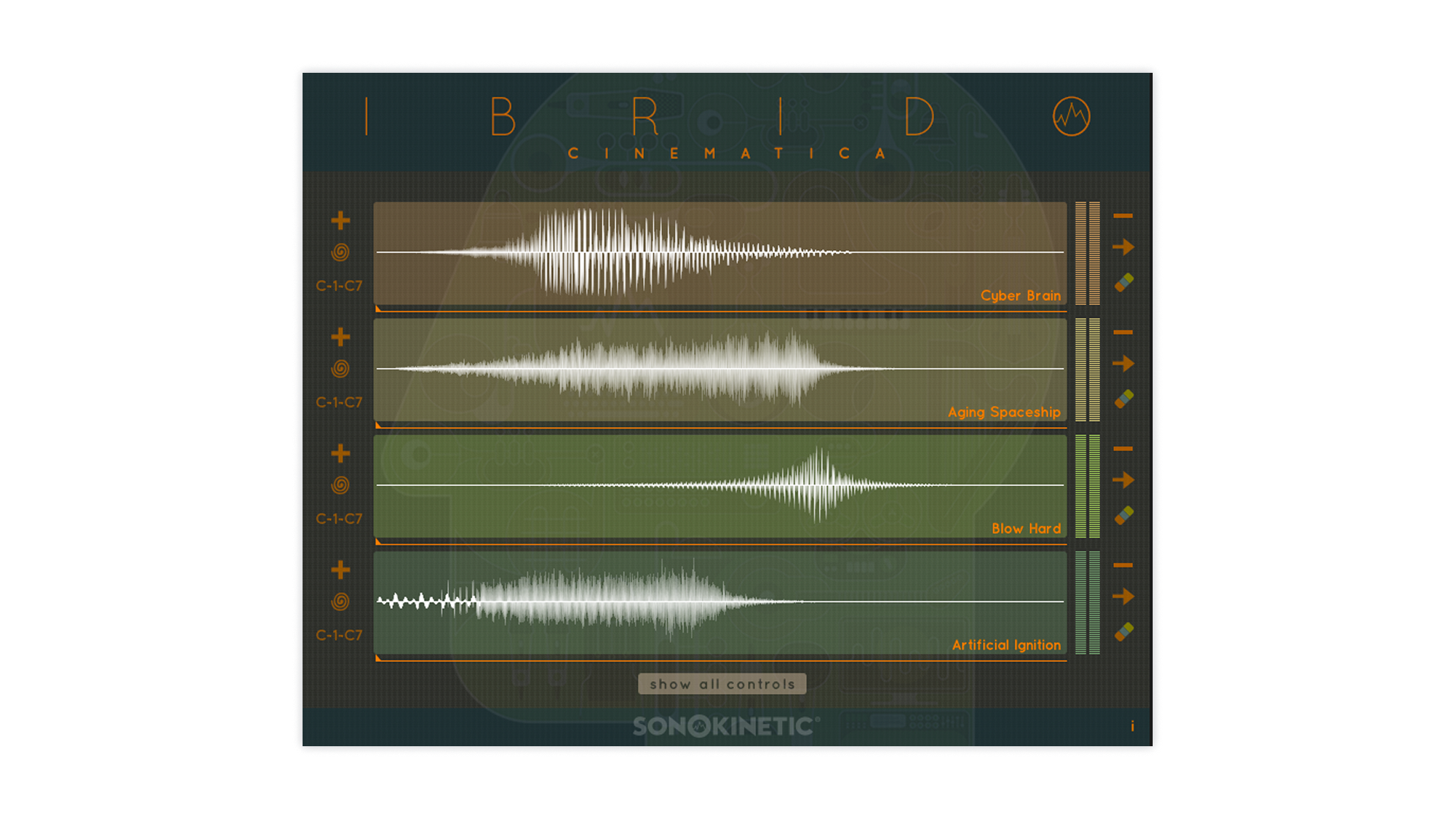1456x819 pixels.
Task: Click the minus icon for Aging Spaceship row
Action: pyautogui.click(x=1123, y=332)
